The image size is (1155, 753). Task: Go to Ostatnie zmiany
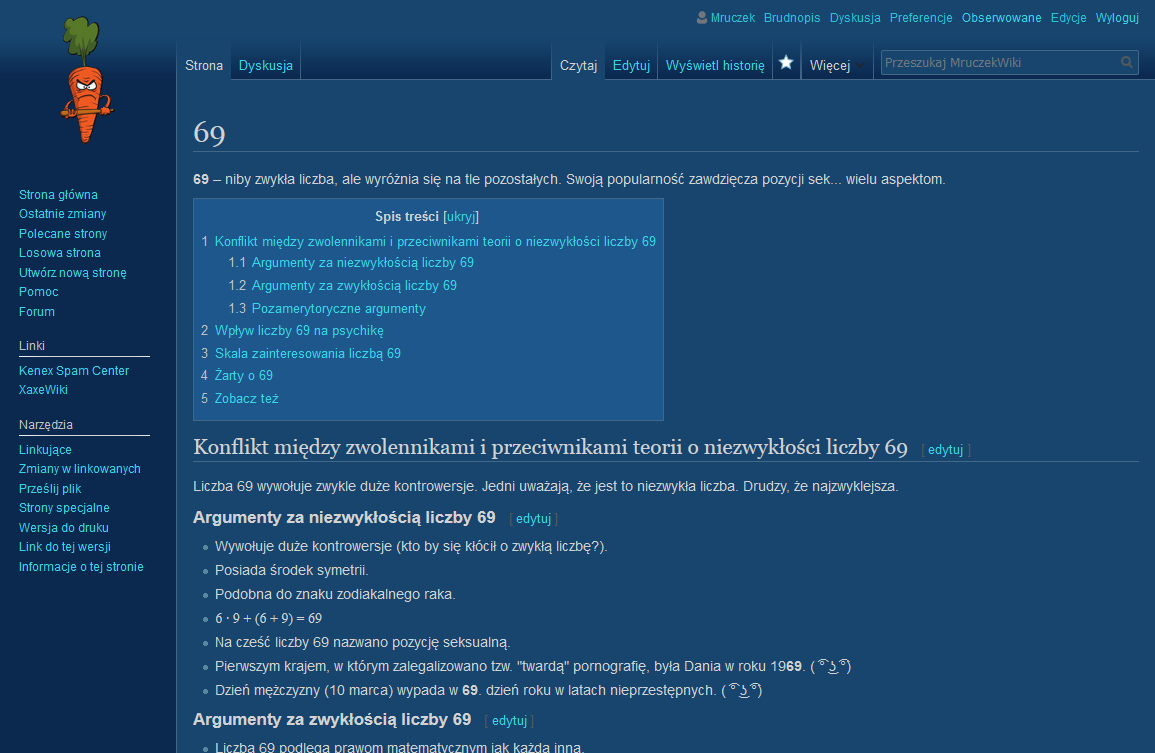62,214
